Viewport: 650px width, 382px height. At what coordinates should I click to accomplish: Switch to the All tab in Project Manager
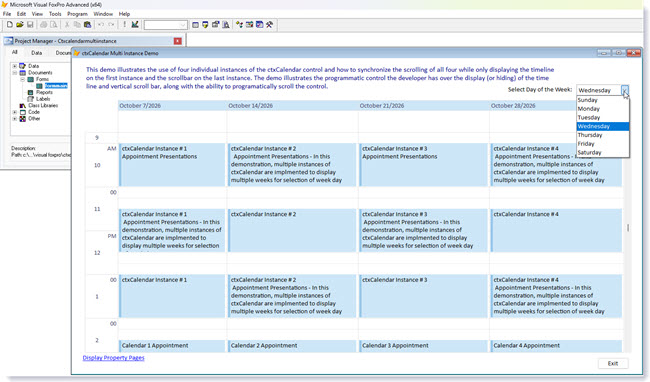coord(15,52)
